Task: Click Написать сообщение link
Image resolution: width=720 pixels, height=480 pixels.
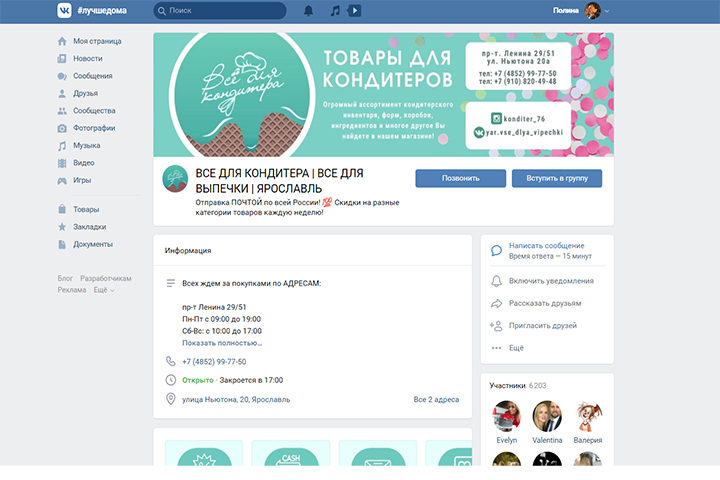Action: (x=546, y=246)
